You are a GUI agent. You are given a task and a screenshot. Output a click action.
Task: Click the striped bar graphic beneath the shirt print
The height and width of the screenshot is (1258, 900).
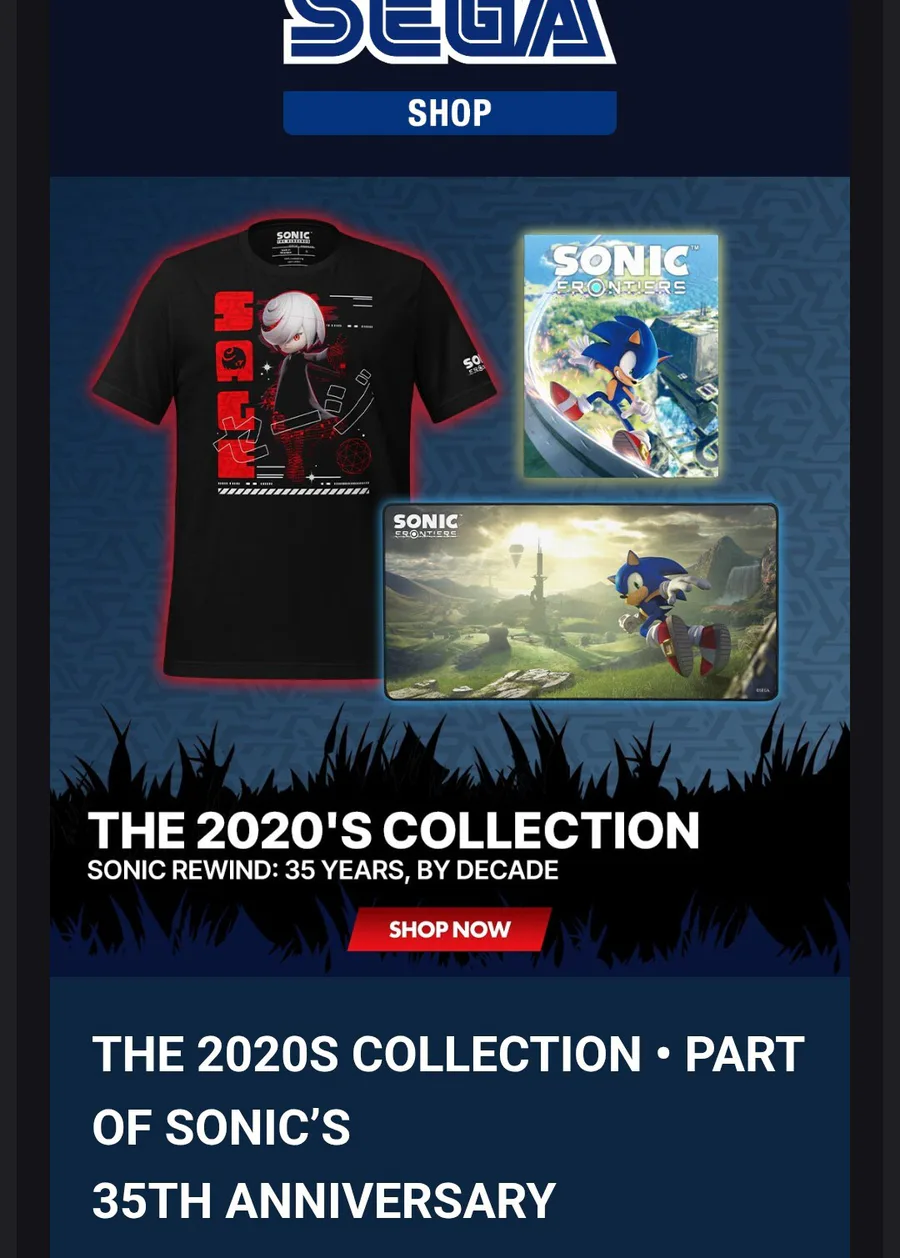(294, 490)
